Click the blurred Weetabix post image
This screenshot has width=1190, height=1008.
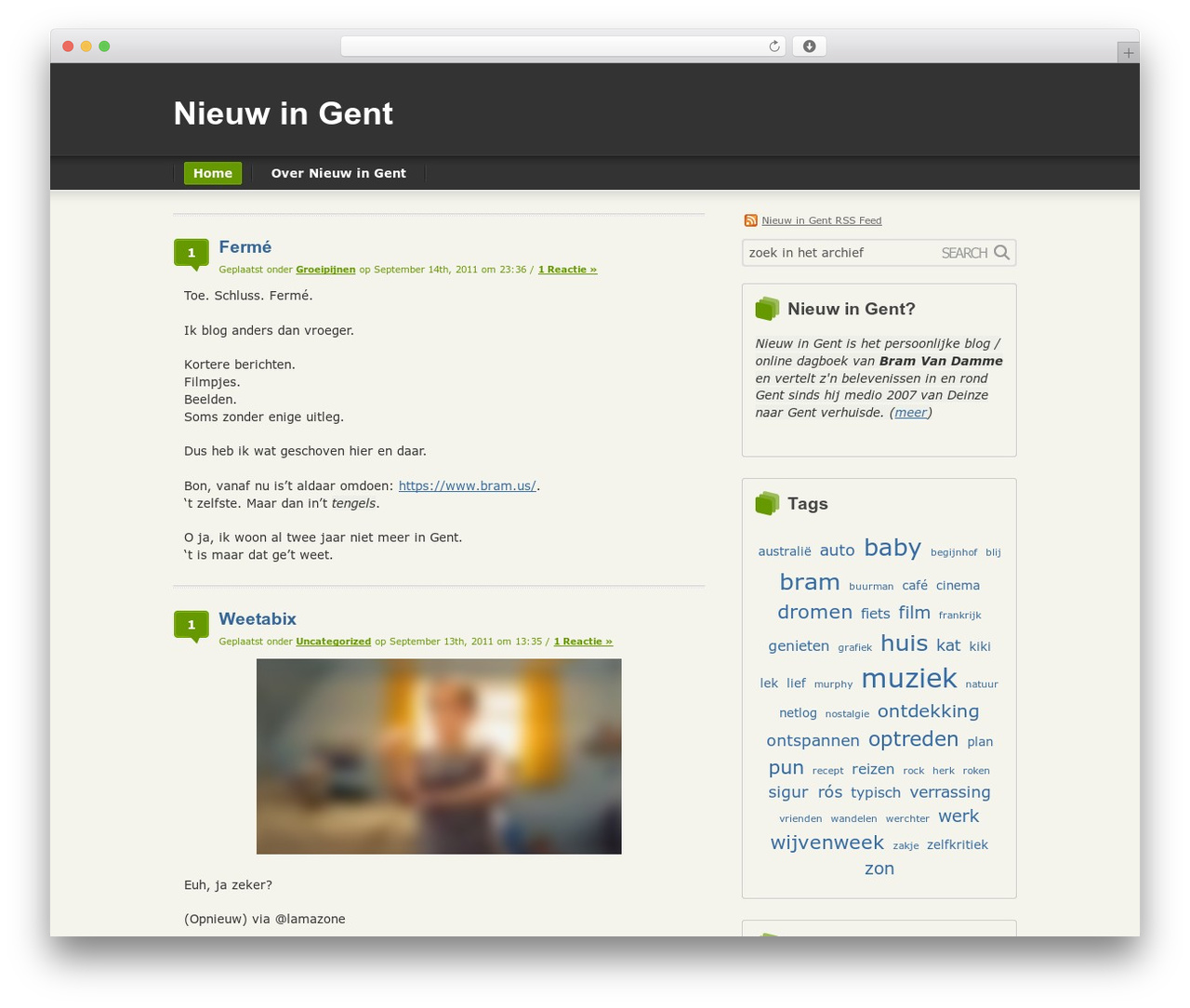439,756
